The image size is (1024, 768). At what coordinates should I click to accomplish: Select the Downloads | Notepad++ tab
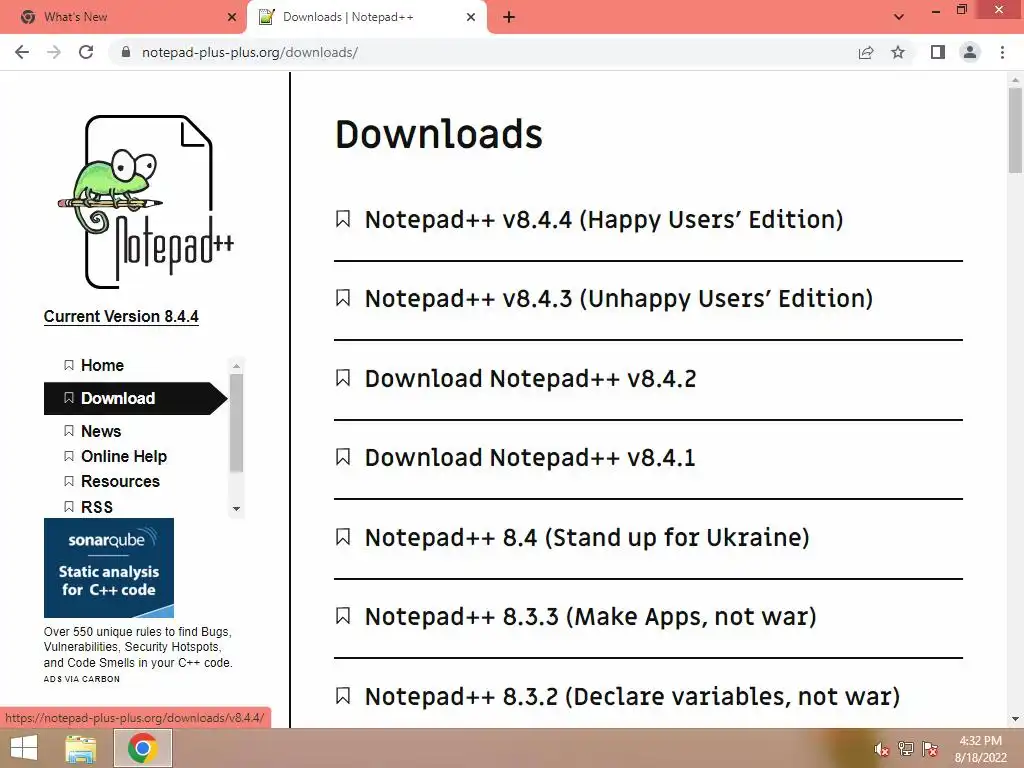pos(366,17)
